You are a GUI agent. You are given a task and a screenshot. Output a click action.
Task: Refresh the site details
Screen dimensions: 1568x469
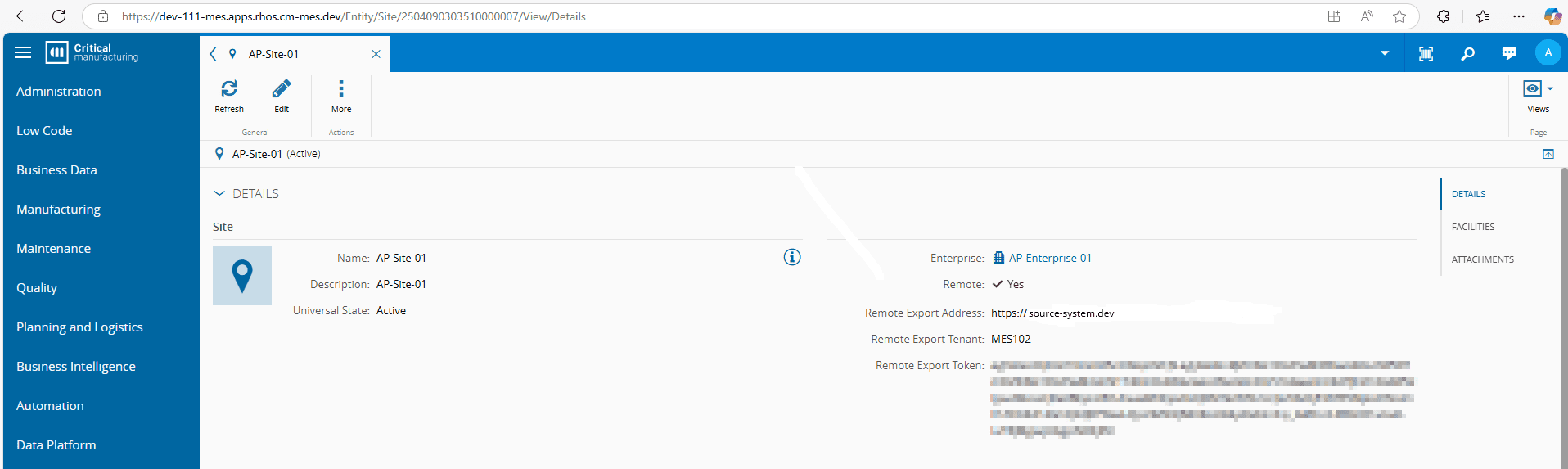pyautogui.click(x=229, y=96)
